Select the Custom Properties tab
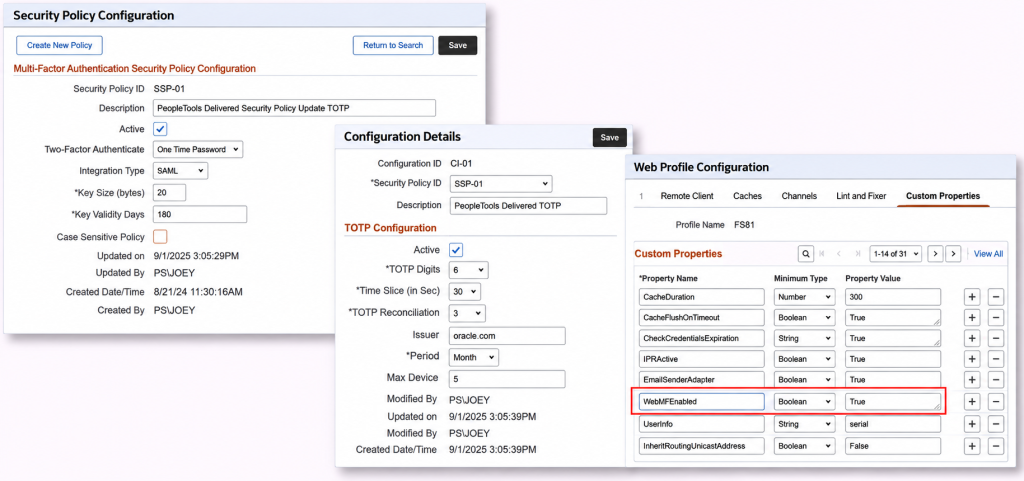Screen dimensions: 1024x481 (943, 196)
